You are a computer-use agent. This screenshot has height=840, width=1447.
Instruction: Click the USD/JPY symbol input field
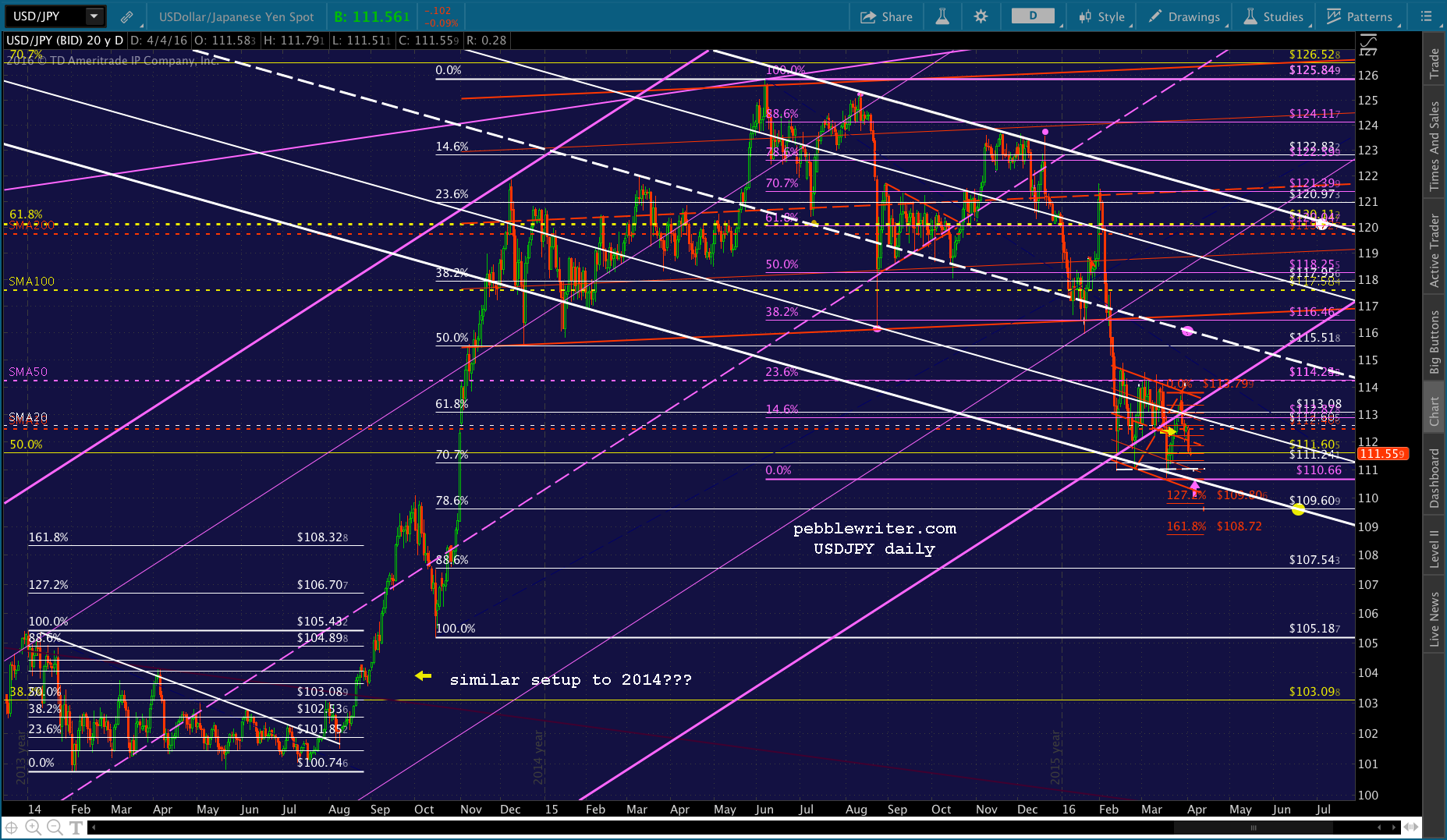pos(45,16)
